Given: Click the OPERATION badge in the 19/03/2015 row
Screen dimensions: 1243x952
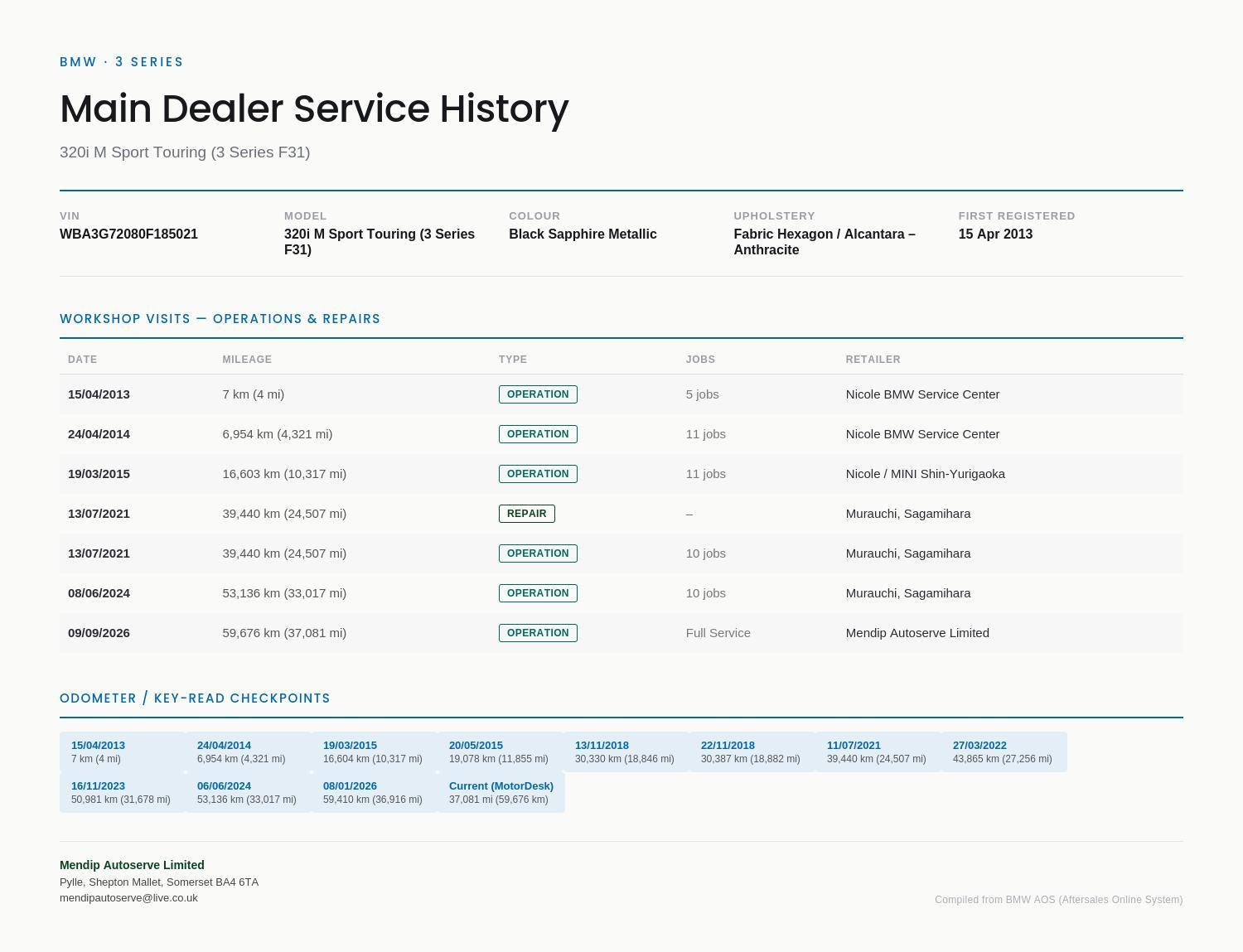Looking at the screenshot, I should (x=538, y=474).
